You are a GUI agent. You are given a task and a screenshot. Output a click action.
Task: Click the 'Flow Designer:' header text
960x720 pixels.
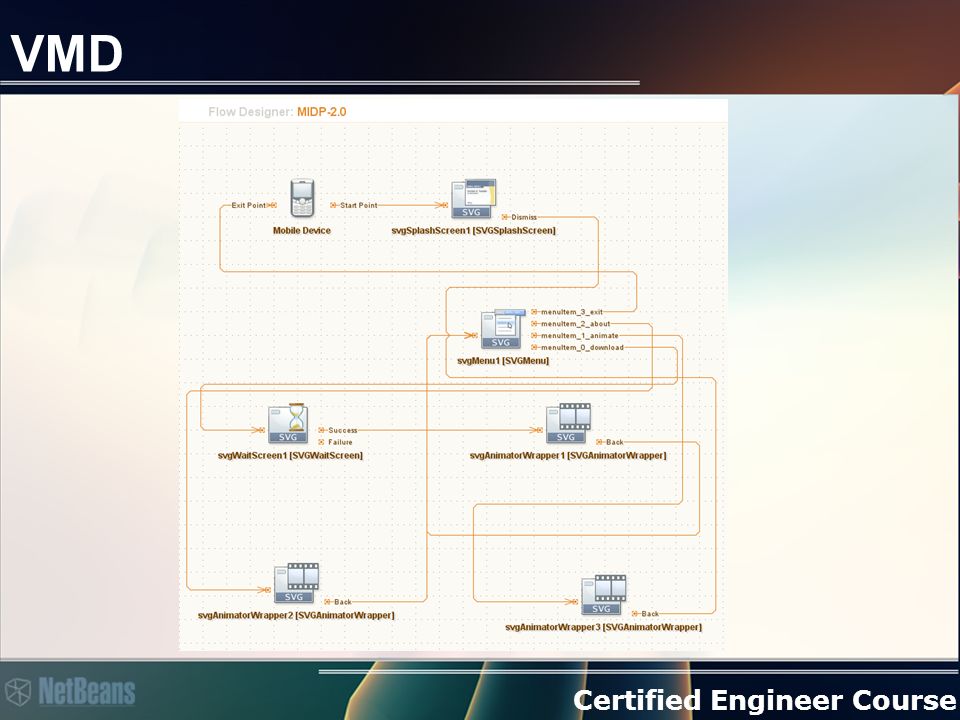point(251,111)
